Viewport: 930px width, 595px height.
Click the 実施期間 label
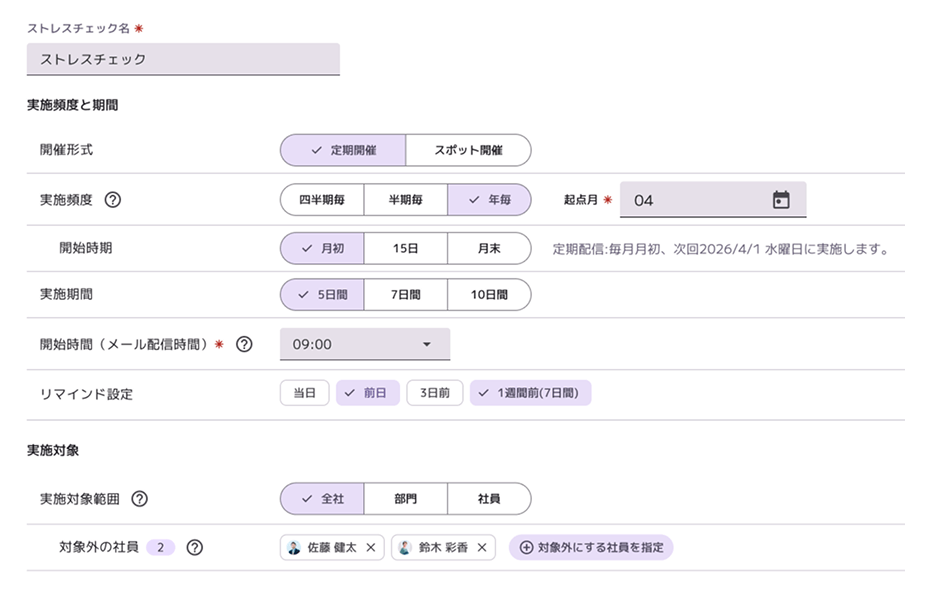coord(66,294)
